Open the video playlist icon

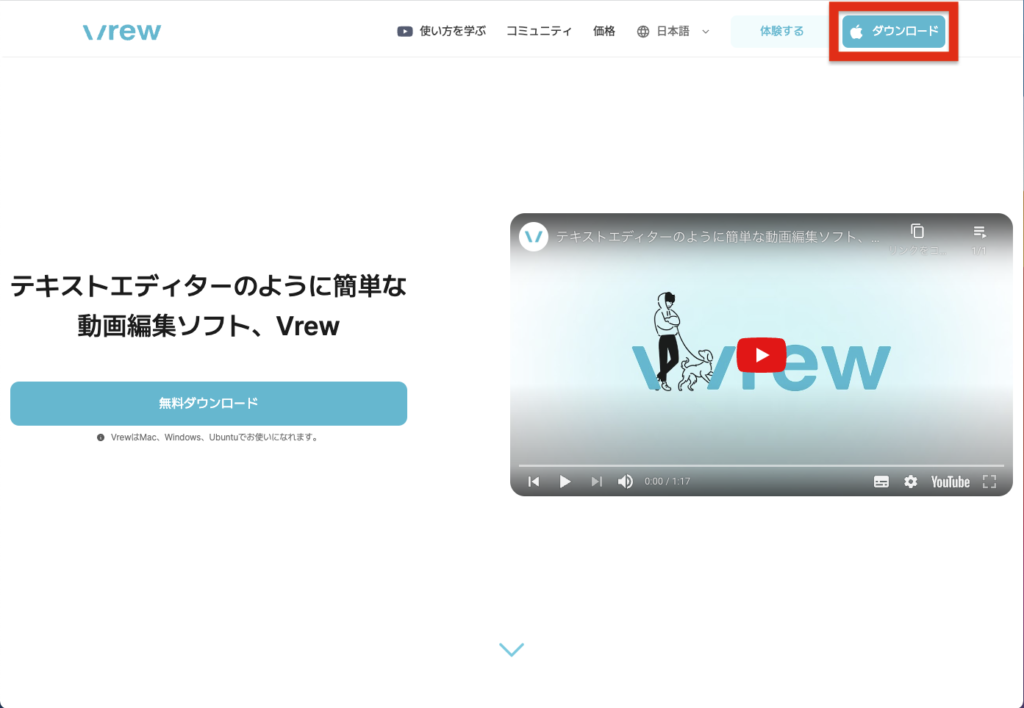979,231
